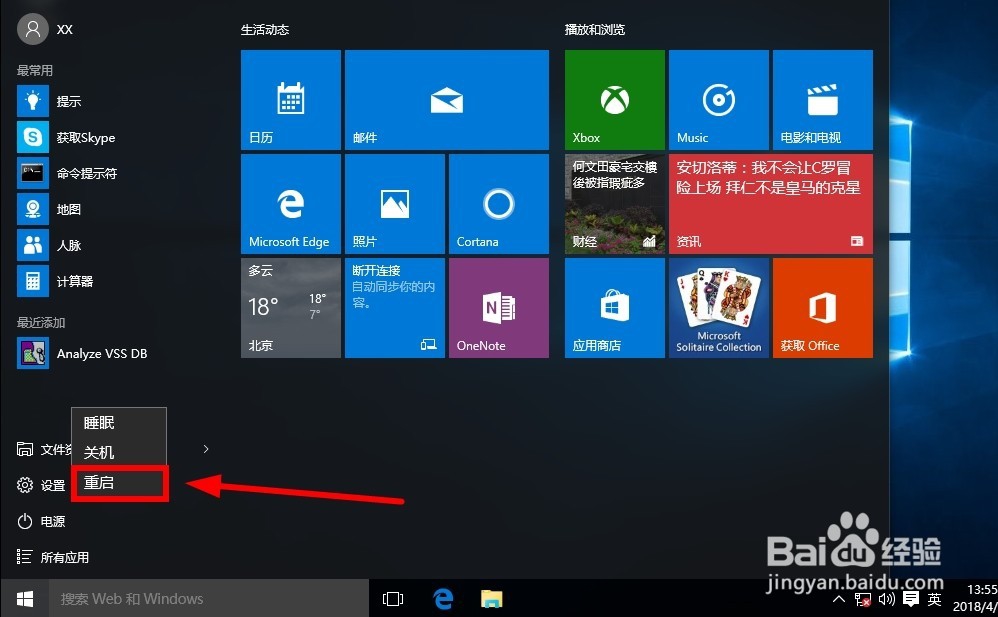The height and width of the screenshot is (617, 998).
Task: Open the Music tile
Action: click(719, 100)
